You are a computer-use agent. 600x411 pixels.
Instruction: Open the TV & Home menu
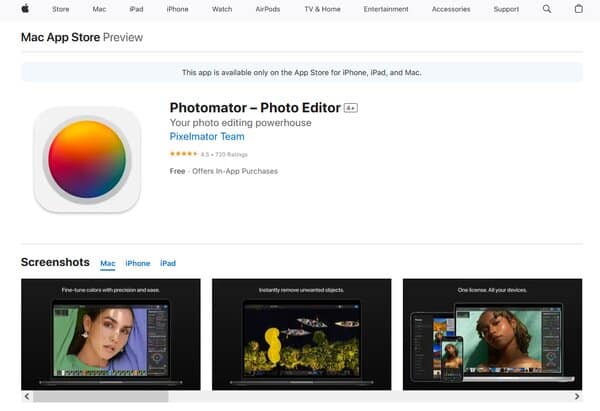click(x=323, y=9)
